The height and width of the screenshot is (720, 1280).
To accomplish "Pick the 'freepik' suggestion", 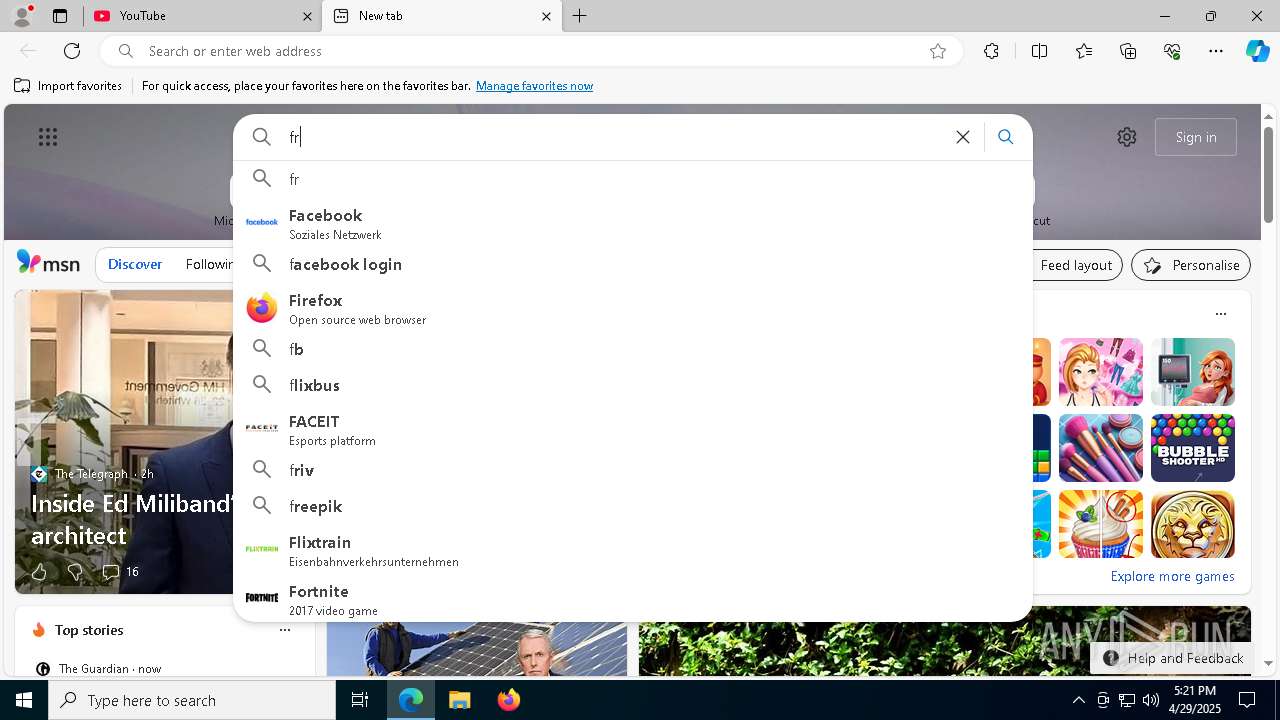I will (633, 506).
